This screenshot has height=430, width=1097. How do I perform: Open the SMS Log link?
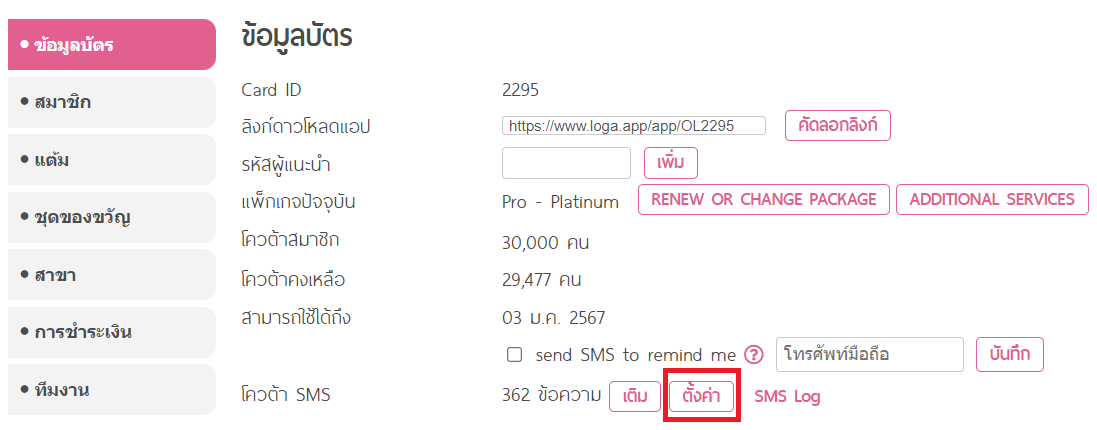[x=787, y=397]
